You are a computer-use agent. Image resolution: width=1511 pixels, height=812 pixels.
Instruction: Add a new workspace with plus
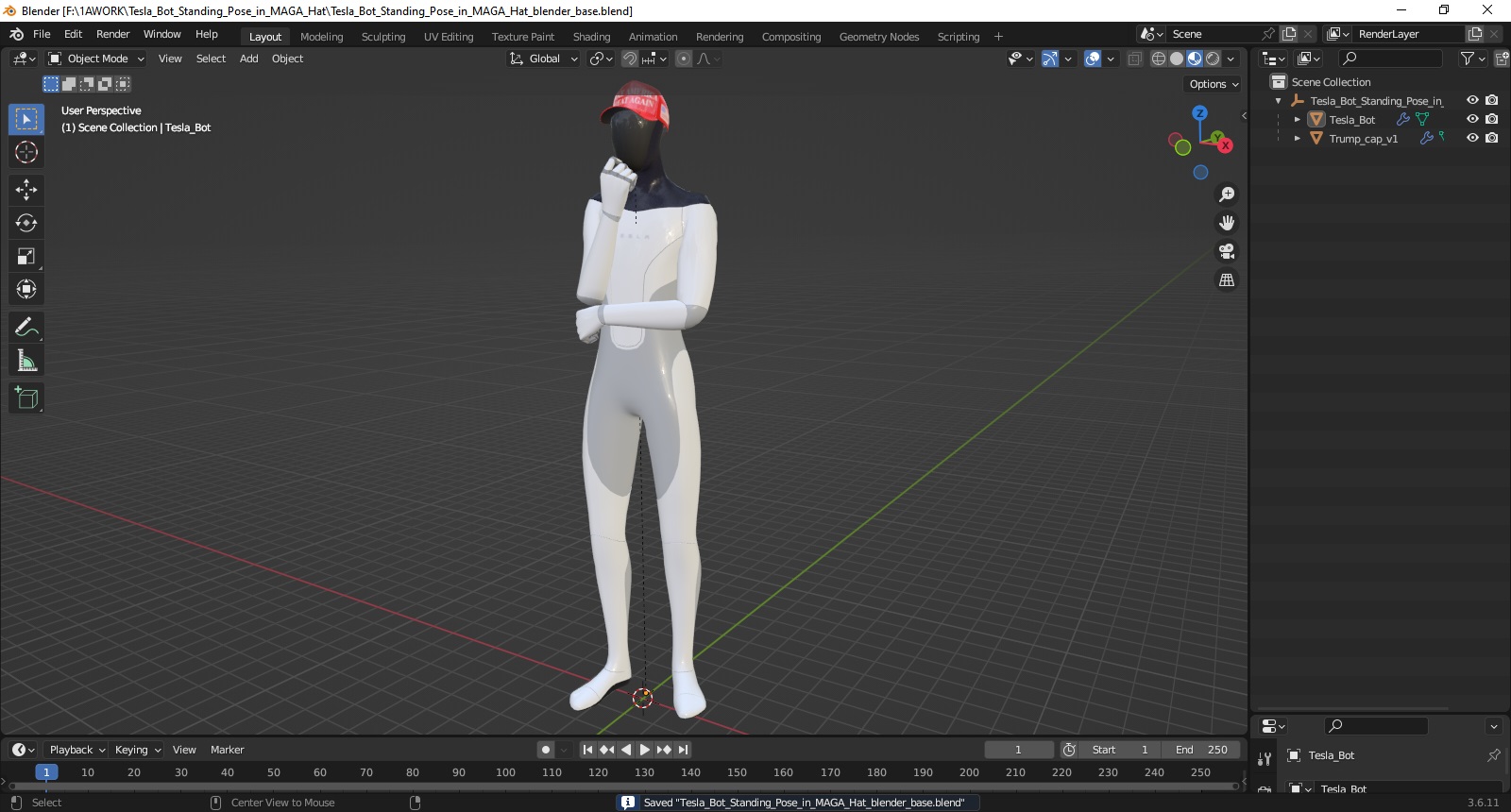(x=998, y=37)
